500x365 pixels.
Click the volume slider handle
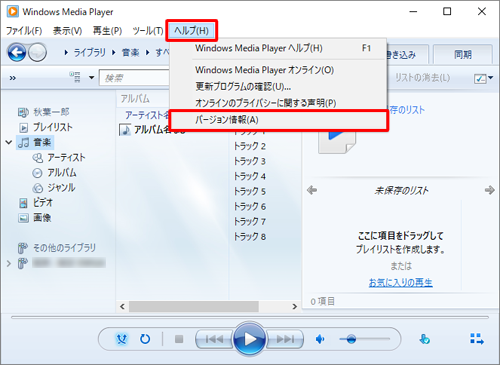tap(351, 339)
